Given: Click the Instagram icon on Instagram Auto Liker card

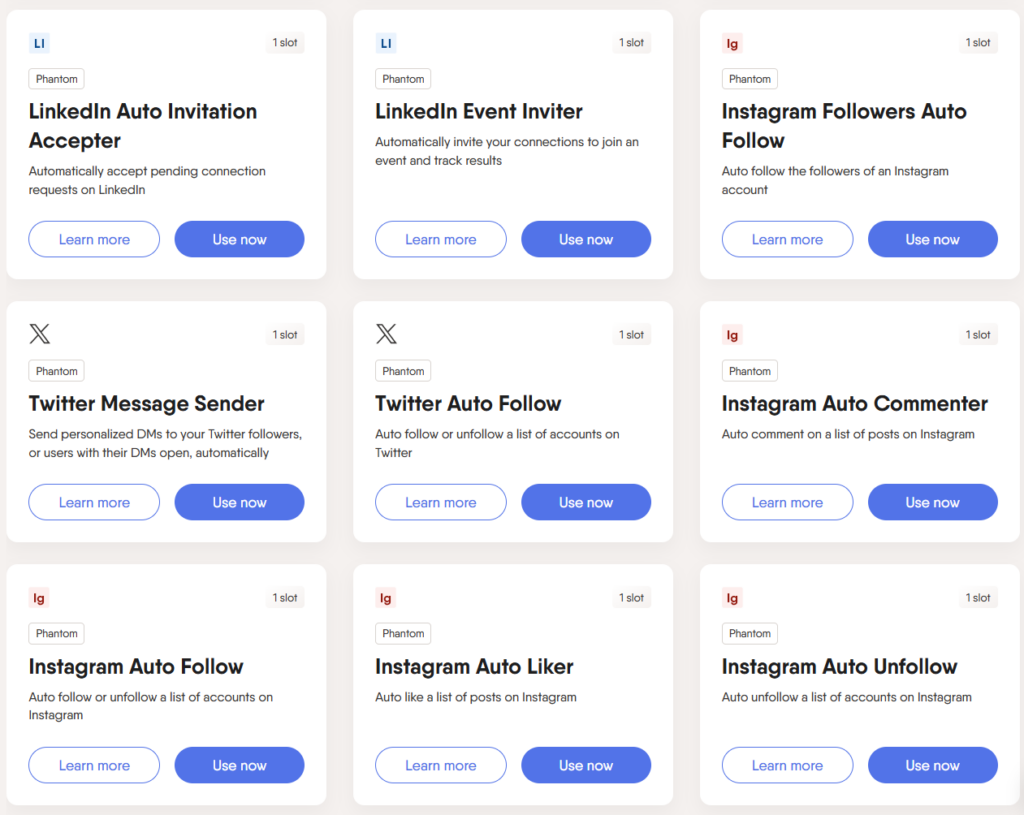Looking at the screenshot, I should pos(386,598).
